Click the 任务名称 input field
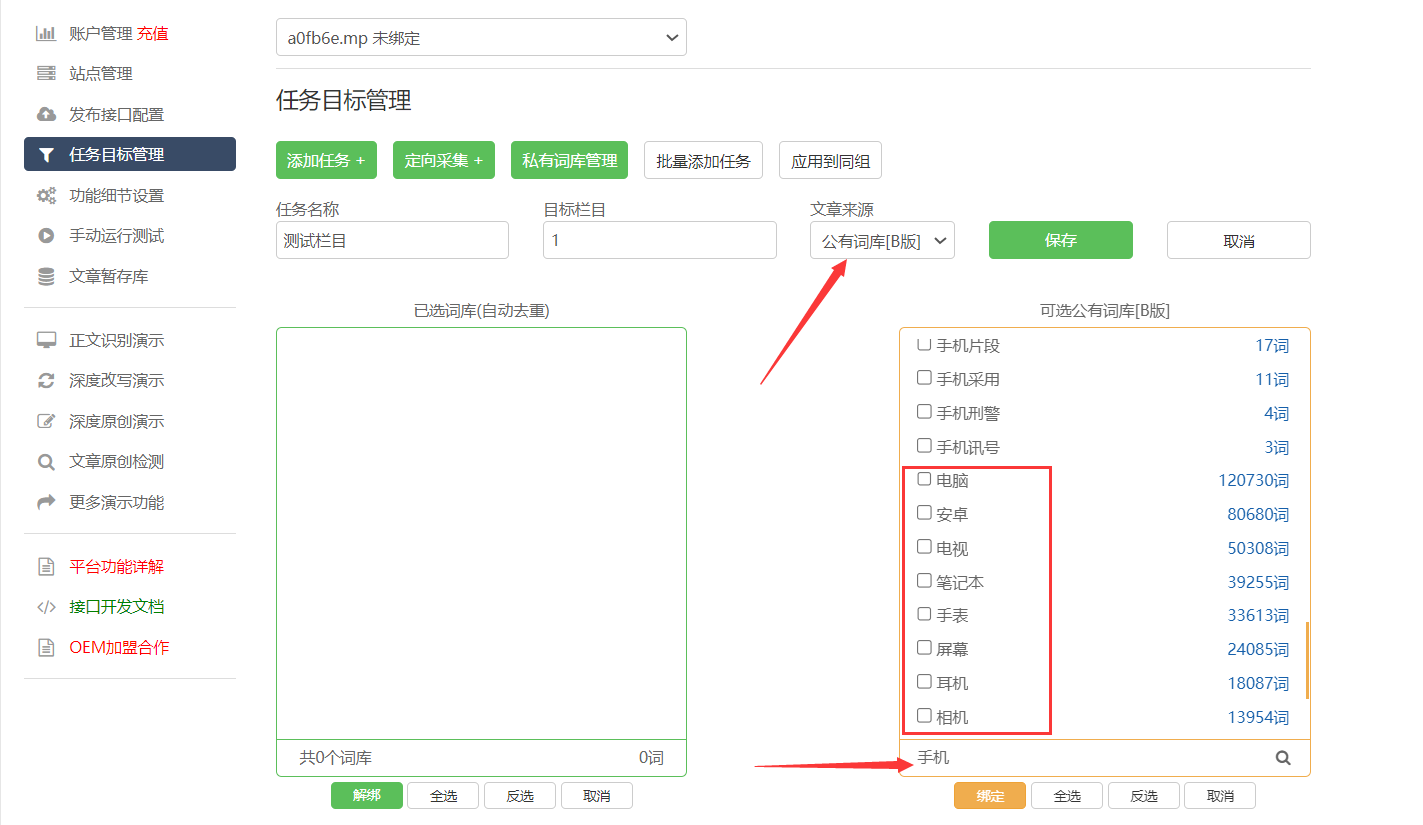 tap(392, 241)
